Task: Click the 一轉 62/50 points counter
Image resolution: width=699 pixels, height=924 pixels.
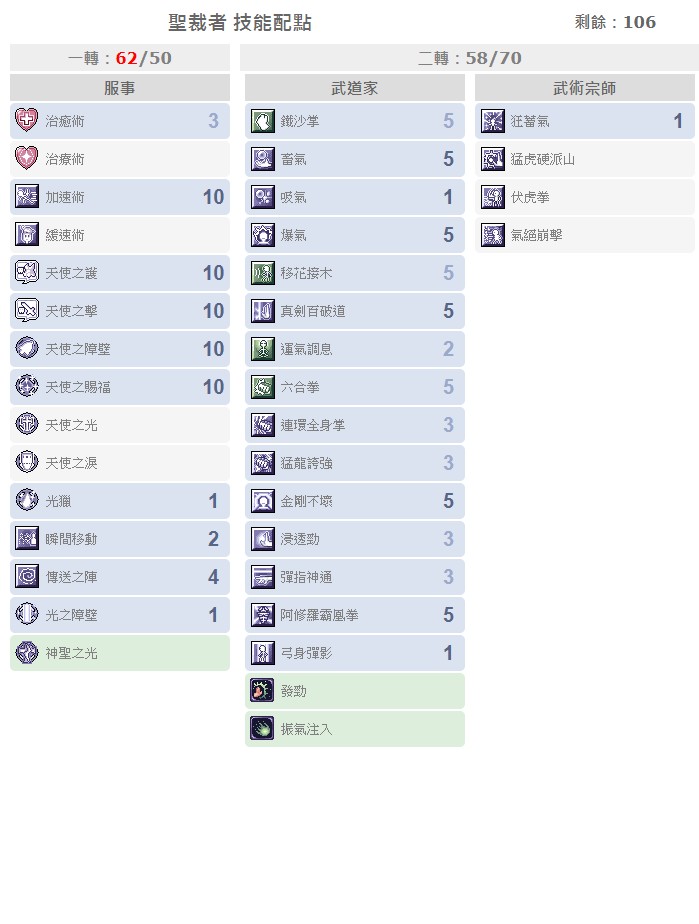Action: coord(120,58)
